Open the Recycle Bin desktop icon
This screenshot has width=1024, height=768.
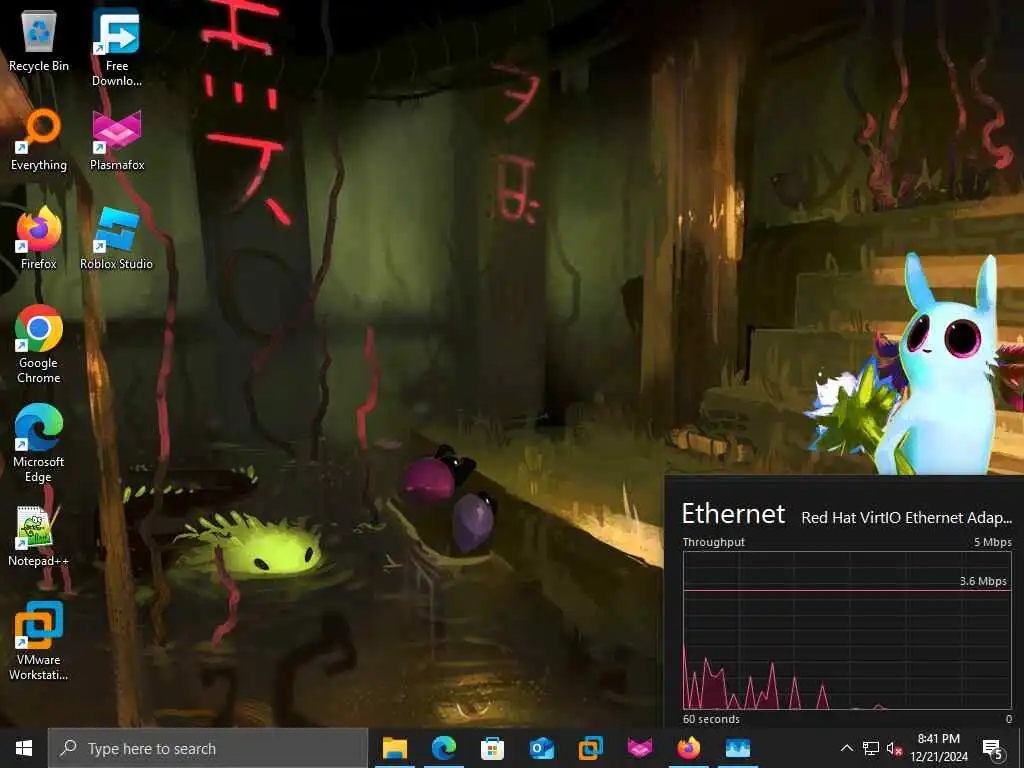39,40
